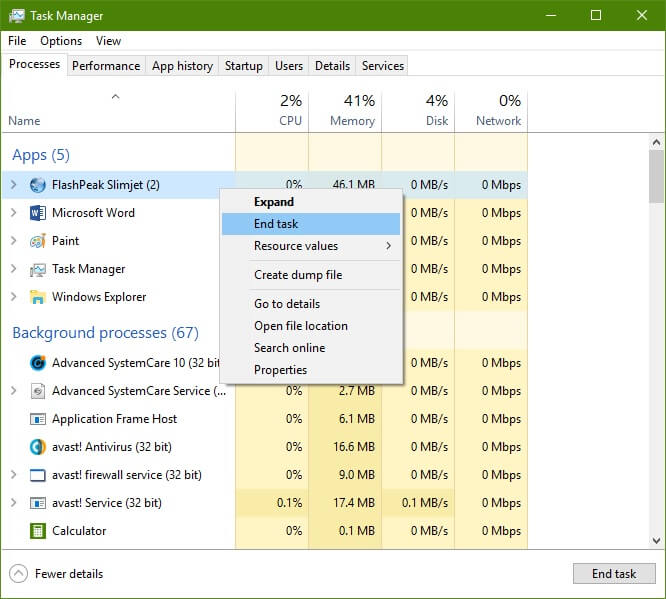Viewport: 666px width, 599px height.
Task: Switch to the Users tab
Action: tap(289, 66)
